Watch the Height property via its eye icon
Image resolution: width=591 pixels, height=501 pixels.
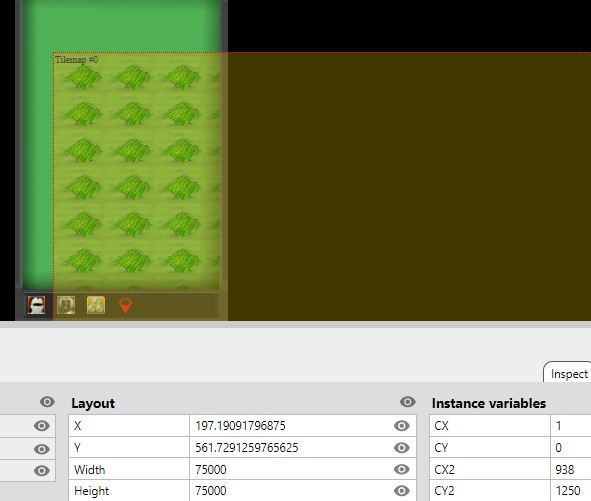(x=401, y=490)
